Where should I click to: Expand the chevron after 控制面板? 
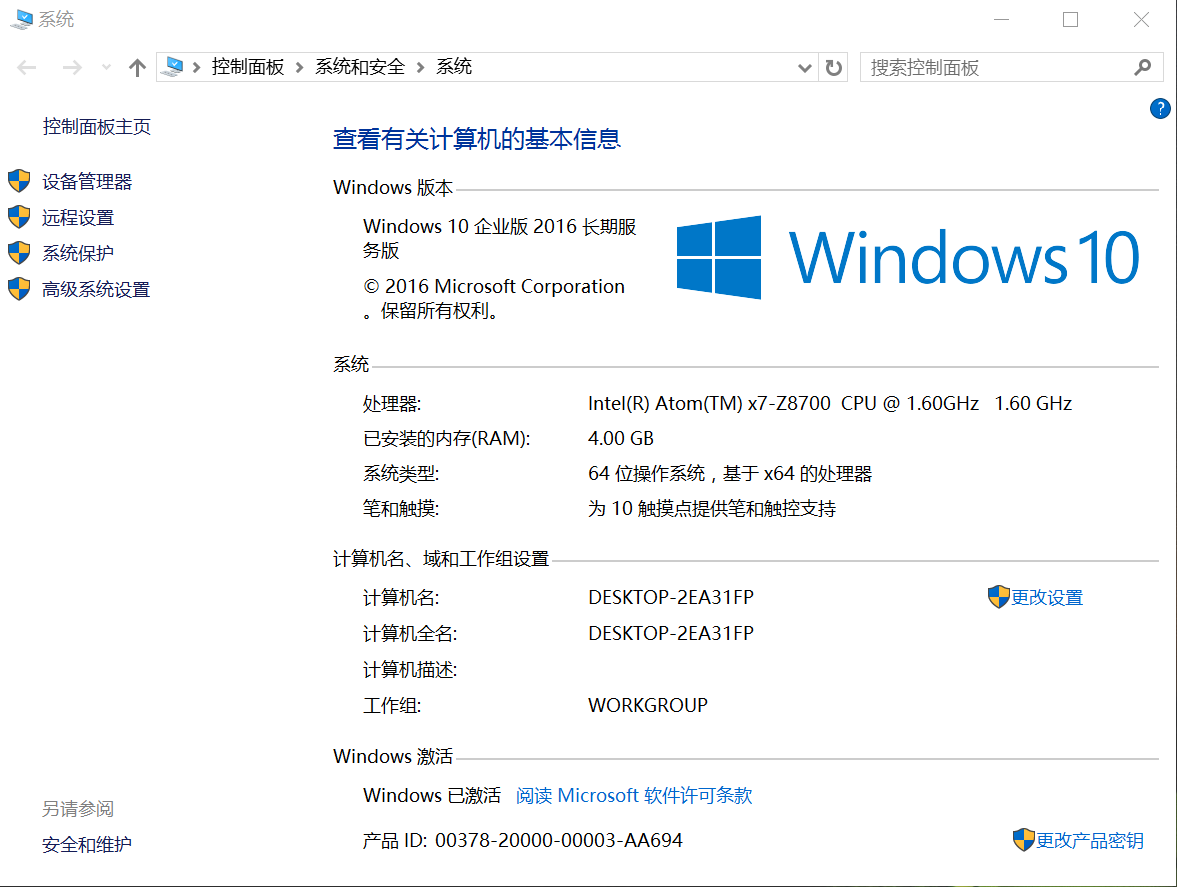(x=300, y=68)
